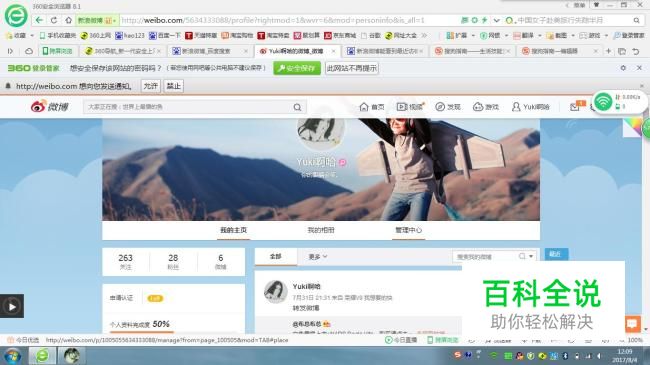The width and height of the screenshot is (650, 365).
Task: Click the pink membership badge beside Yuki name
Action: (x=342, y=162)
